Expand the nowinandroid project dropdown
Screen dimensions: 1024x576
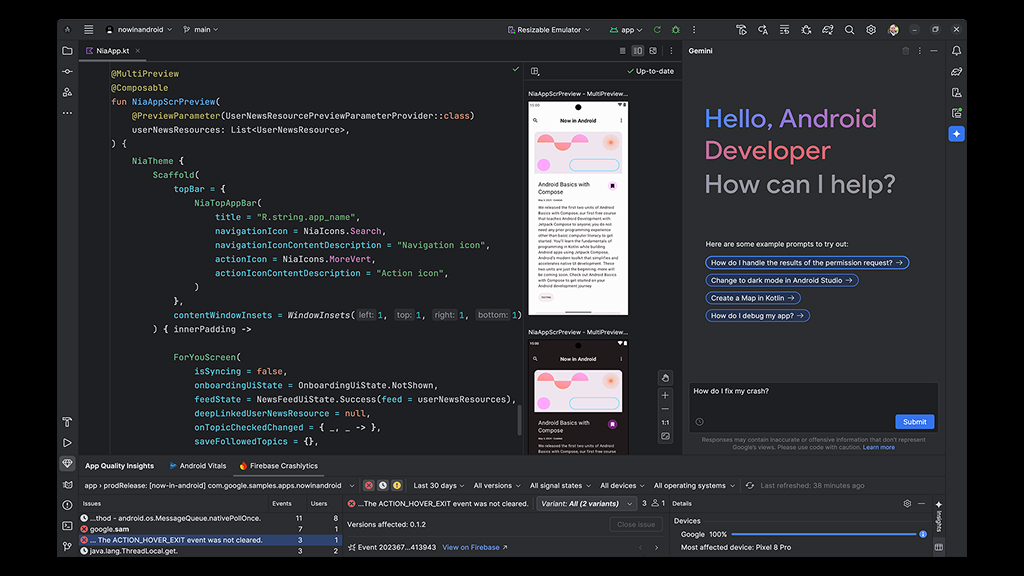point(139,29)
